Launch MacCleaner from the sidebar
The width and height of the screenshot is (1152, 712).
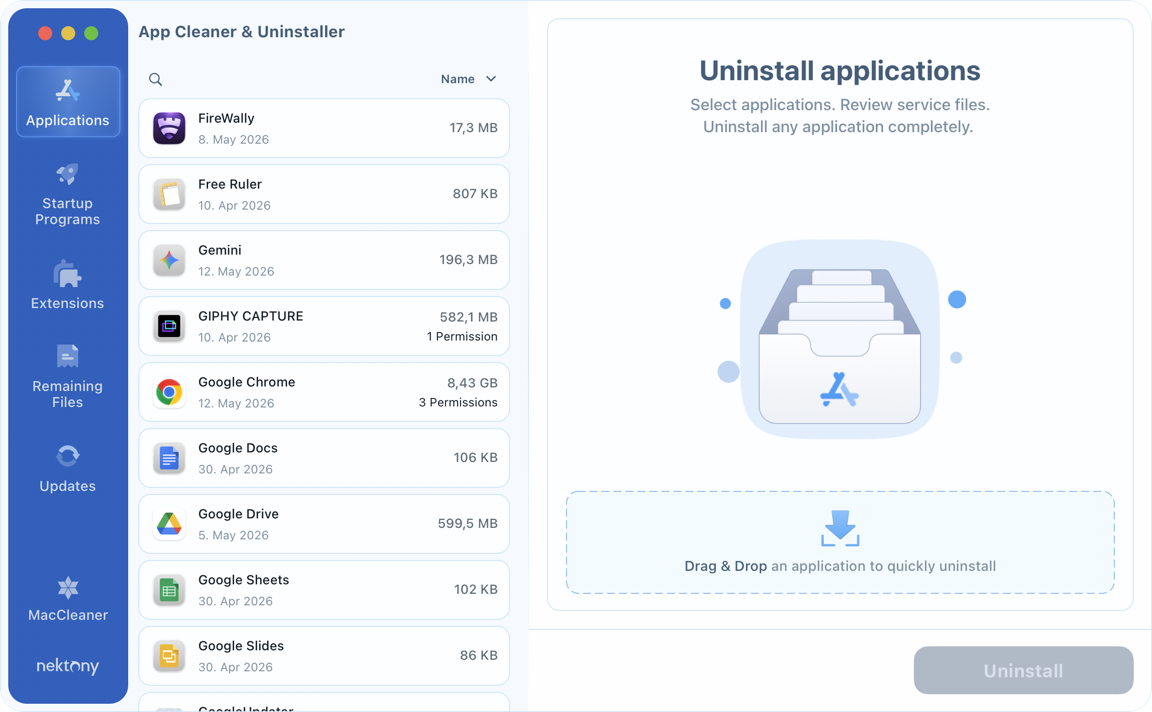coord(68,599)
